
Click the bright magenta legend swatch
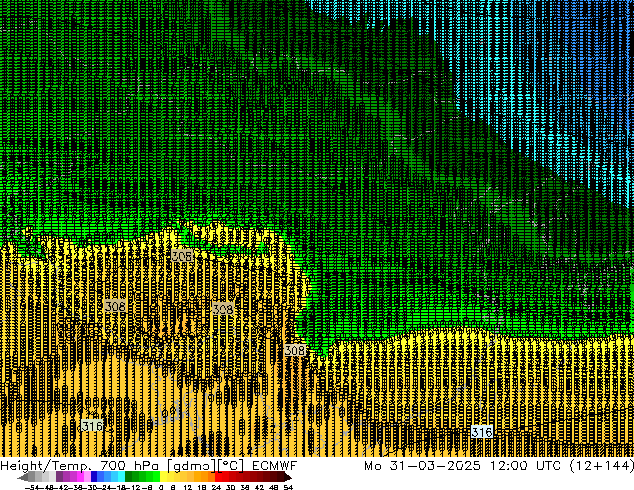80,477
